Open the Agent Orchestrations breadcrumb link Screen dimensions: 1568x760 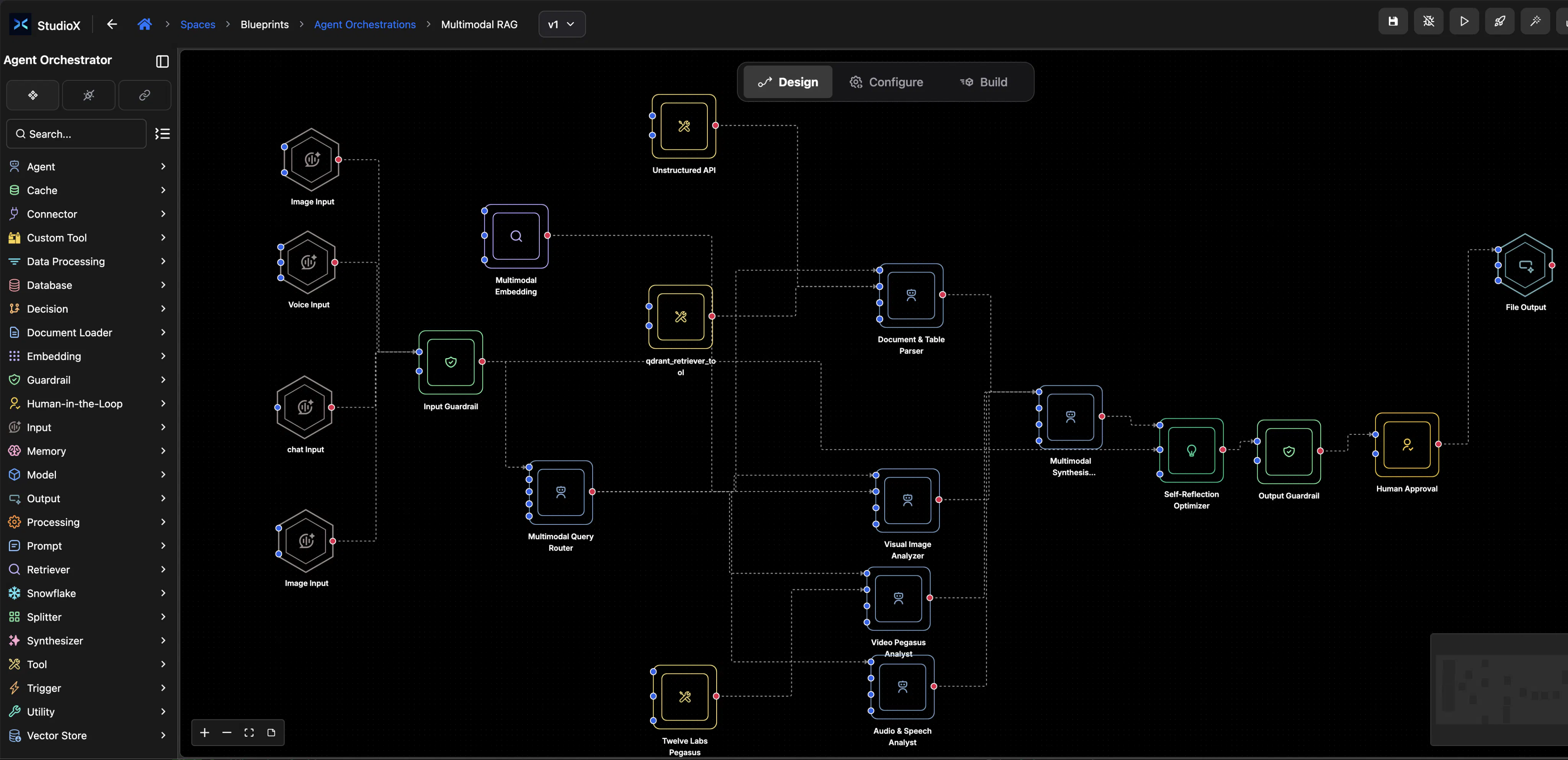click(364, 25)
